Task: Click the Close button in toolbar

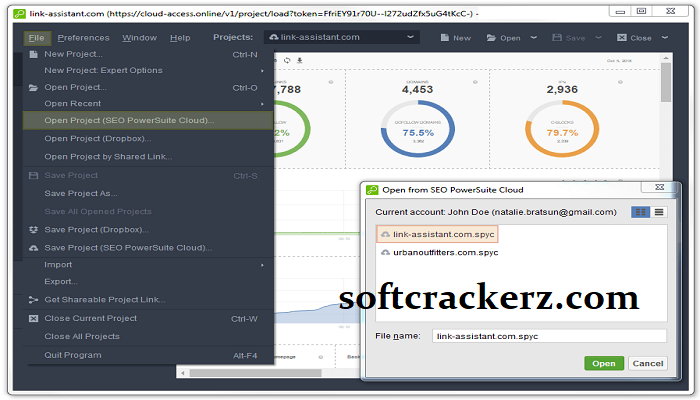Action: (x=634, y=38)
